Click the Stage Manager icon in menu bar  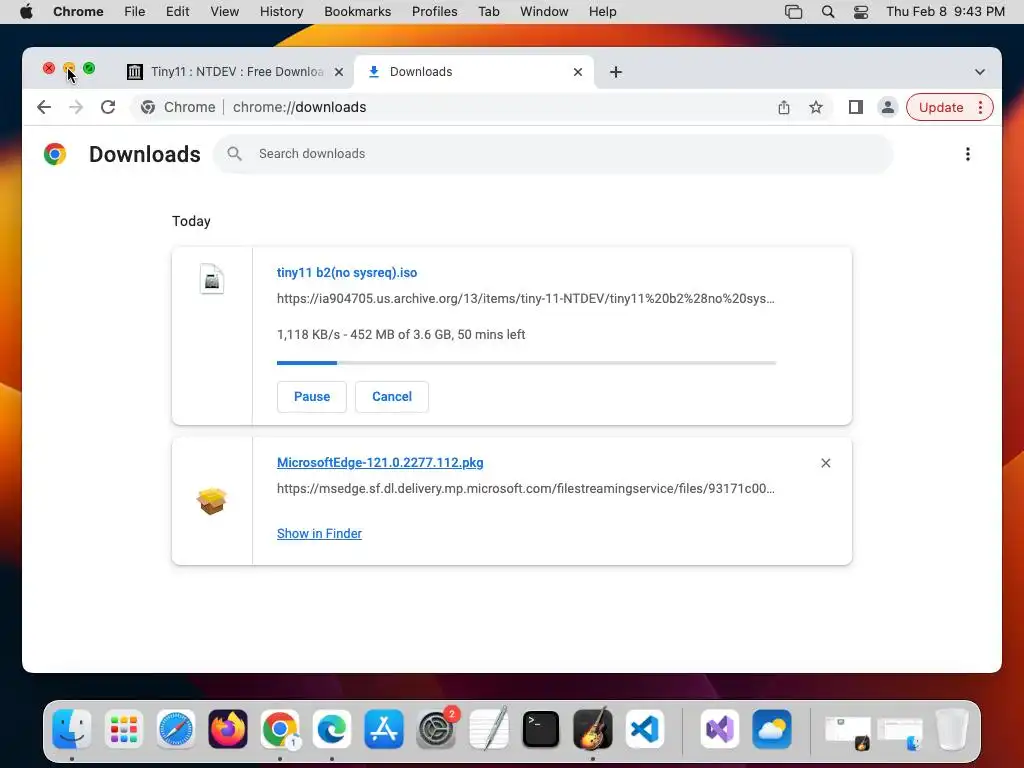(793, 12)
